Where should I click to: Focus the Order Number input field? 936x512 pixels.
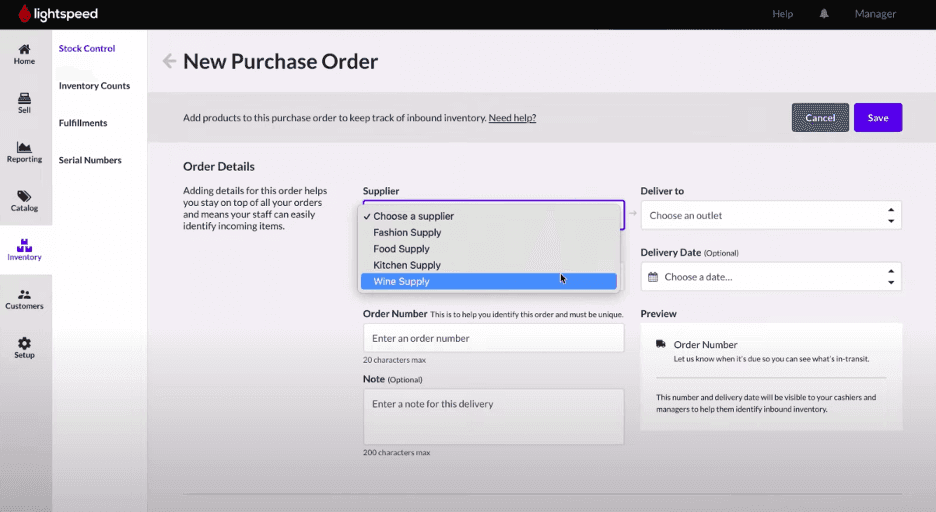tap(493, 338)
